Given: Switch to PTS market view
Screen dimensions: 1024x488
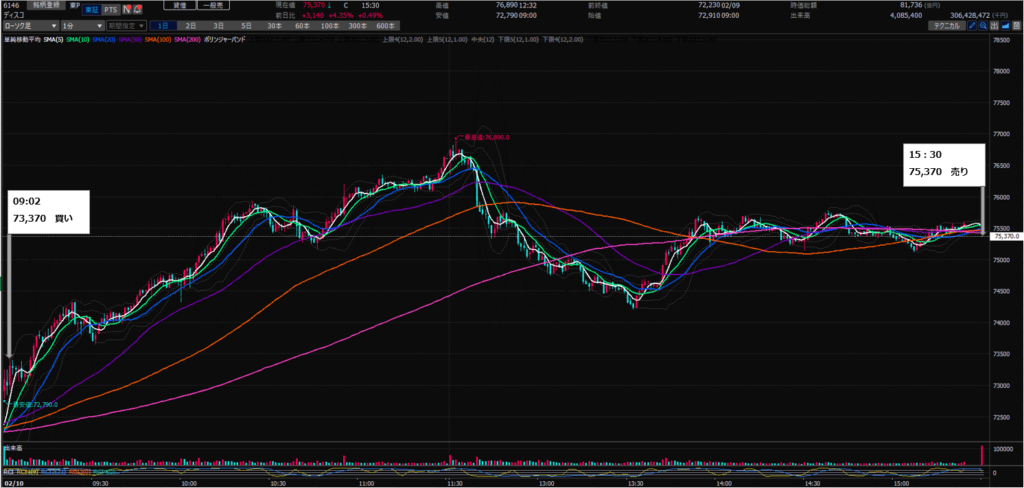Looking at the screenshot, I should click(x=110, y=8).
